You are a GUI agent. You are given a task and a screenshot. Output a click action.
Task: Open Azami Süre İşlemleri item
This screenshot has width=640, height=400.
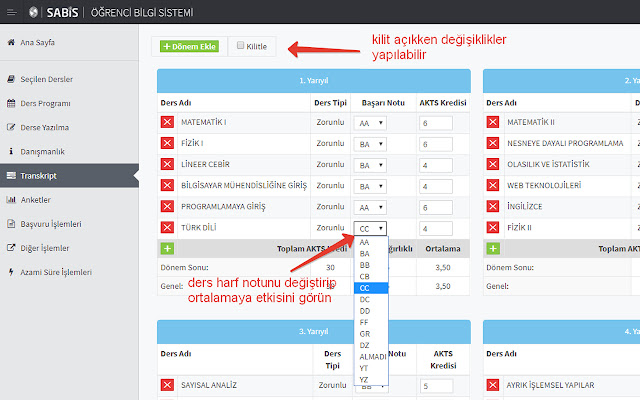(x=56, y=272)
